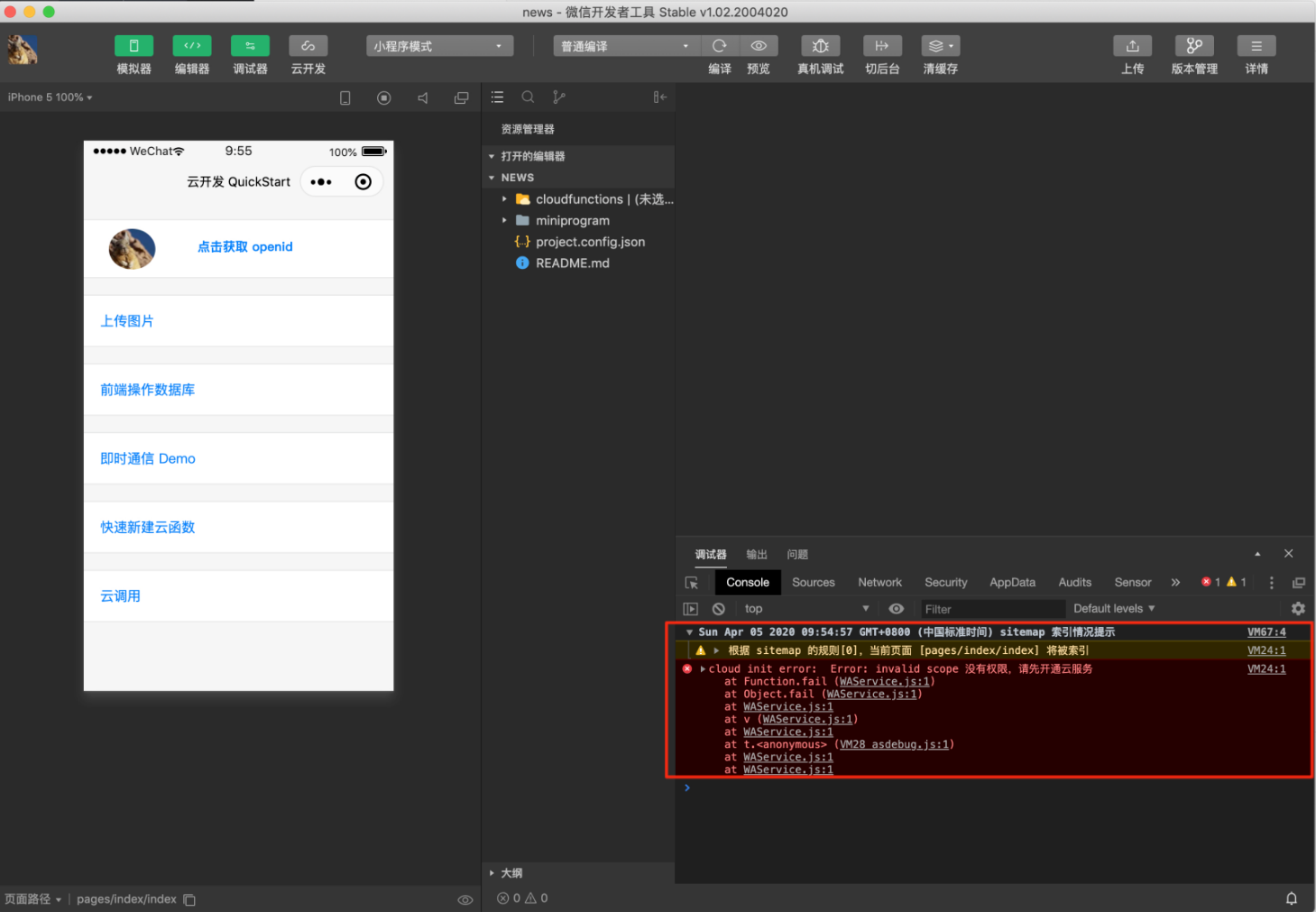Open the clear cache (清缓存) menu
This screenshot has height=912, width=1316.
pyautogui.click(x=941, y=46)
